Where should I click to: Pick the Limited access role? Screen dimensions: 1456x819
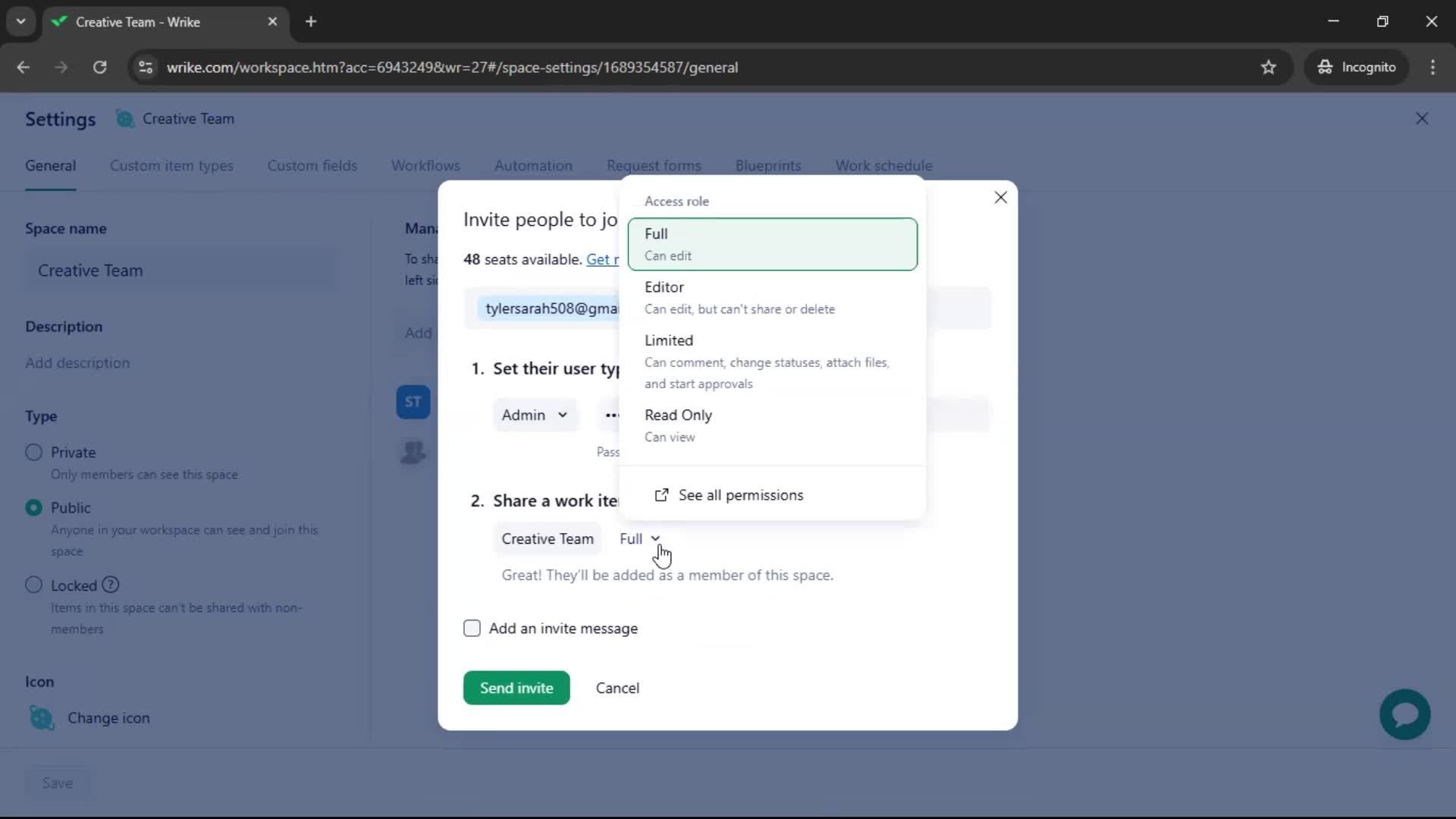coord(772,361)
